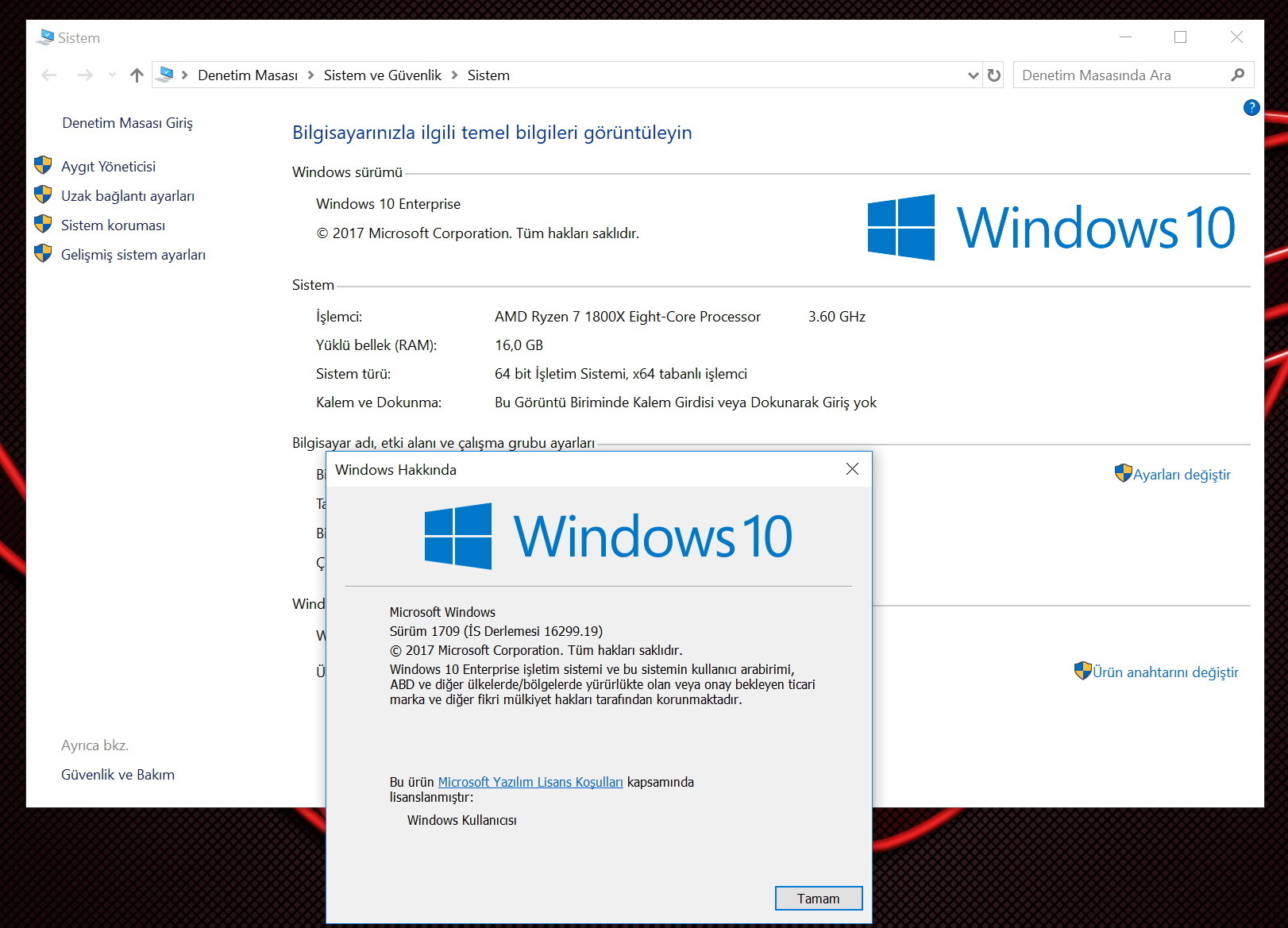Click the Sistem window title icon

[x=45, y=37]
